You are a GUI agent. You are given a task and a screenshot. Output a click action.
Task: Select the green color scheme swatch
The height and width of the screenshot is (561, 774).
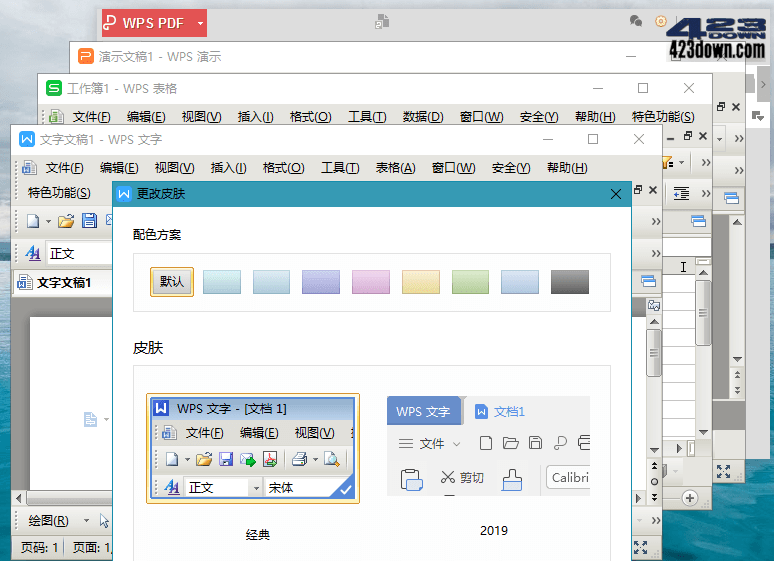coord(470,282)
